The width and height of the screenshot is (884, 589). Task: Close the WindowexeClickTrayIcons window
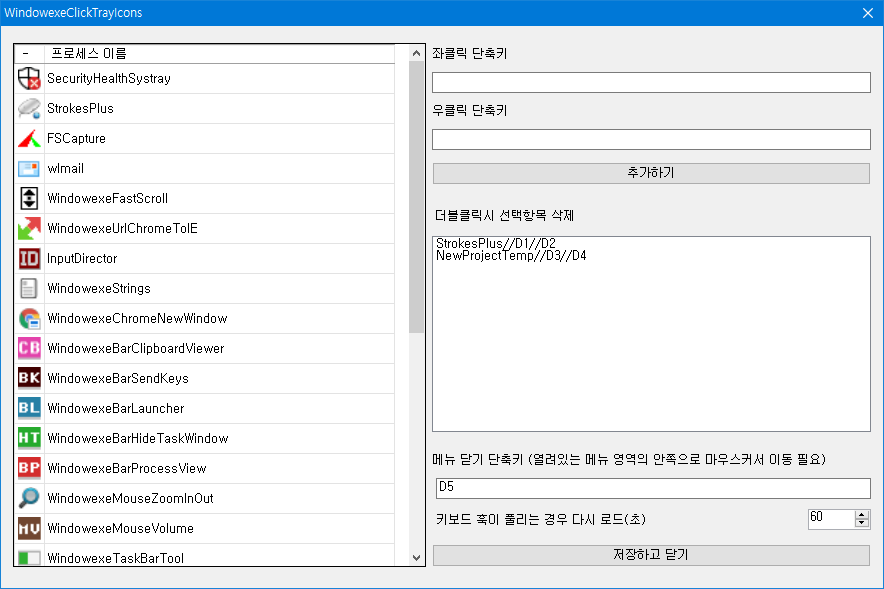click(x=868, y=12)
